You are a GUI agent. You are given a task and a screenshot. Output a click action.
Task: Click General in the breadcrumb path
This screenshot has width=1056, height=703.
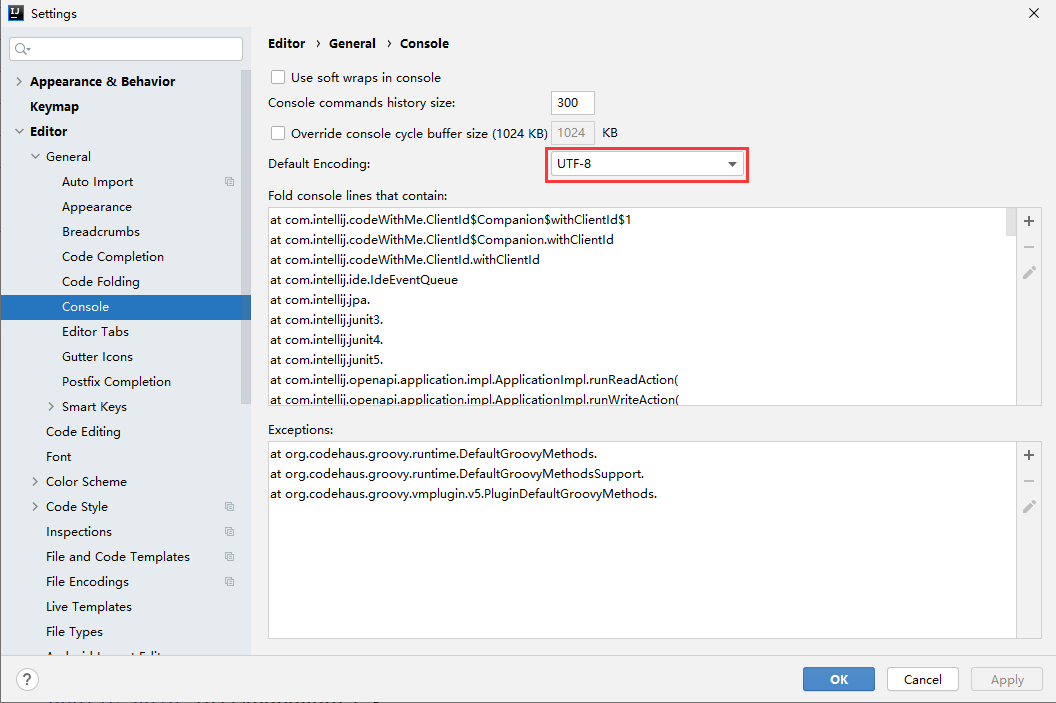pyautogui.click(x=352, y=43)
